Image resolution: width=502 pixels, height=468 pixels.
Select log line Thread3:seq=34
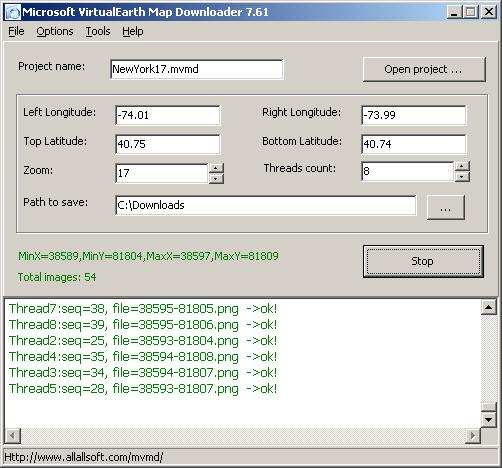143,373
